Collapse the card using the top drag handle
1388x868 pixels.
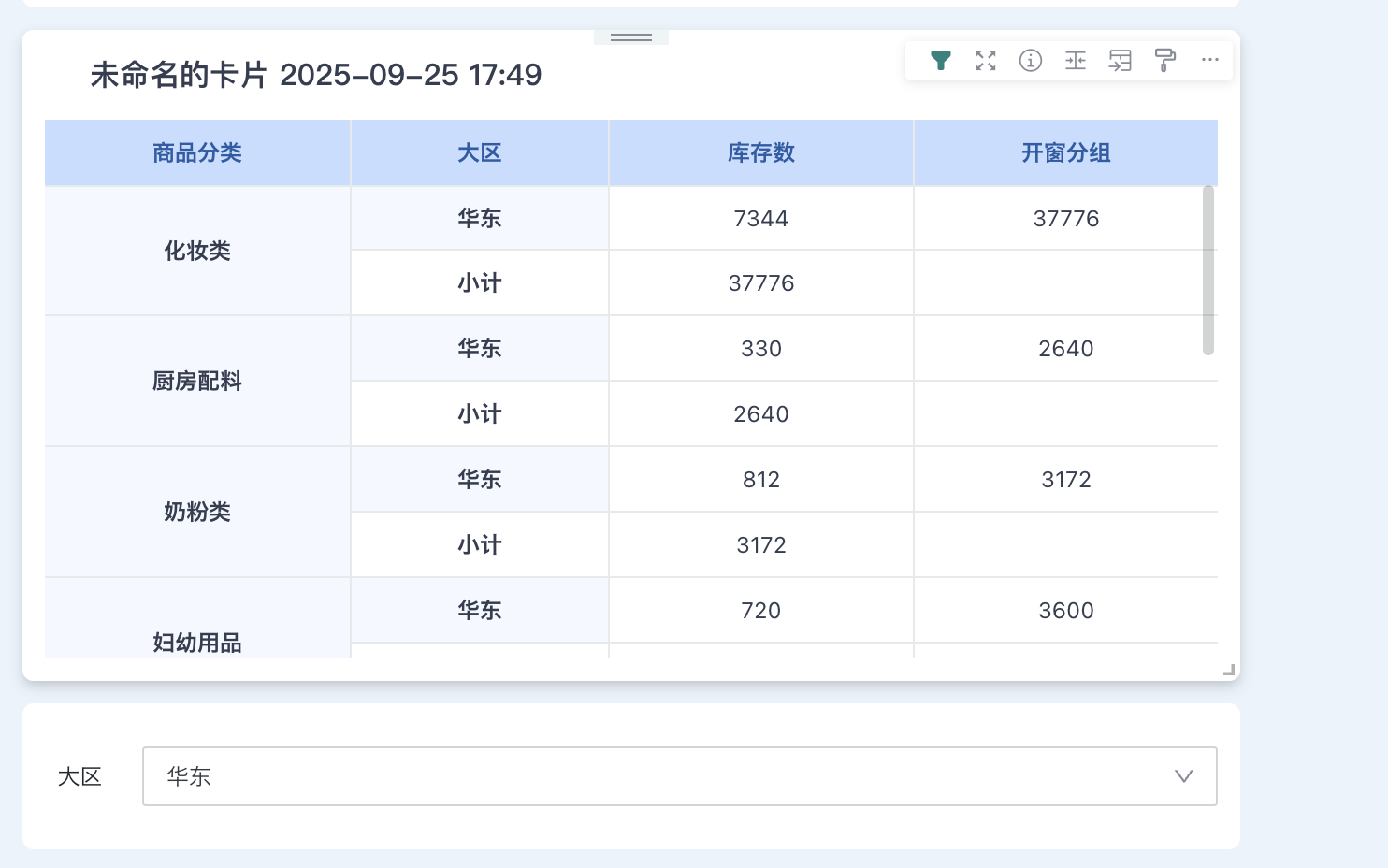[631, 36]
